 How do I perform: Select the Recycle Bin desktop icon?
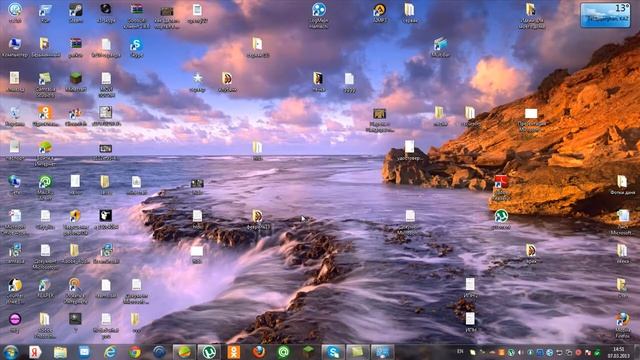15,116
